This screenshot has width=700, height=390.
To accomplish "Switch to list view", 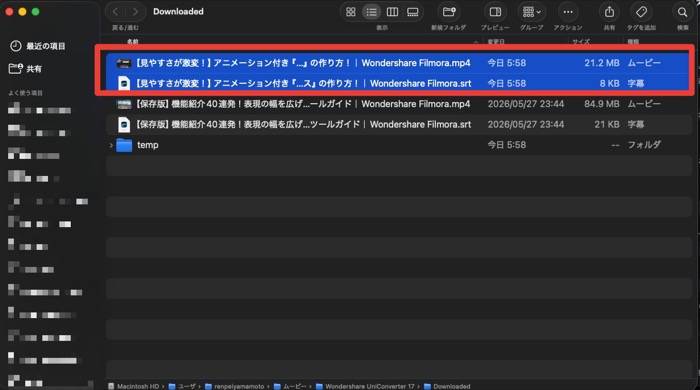I will 371,12.
